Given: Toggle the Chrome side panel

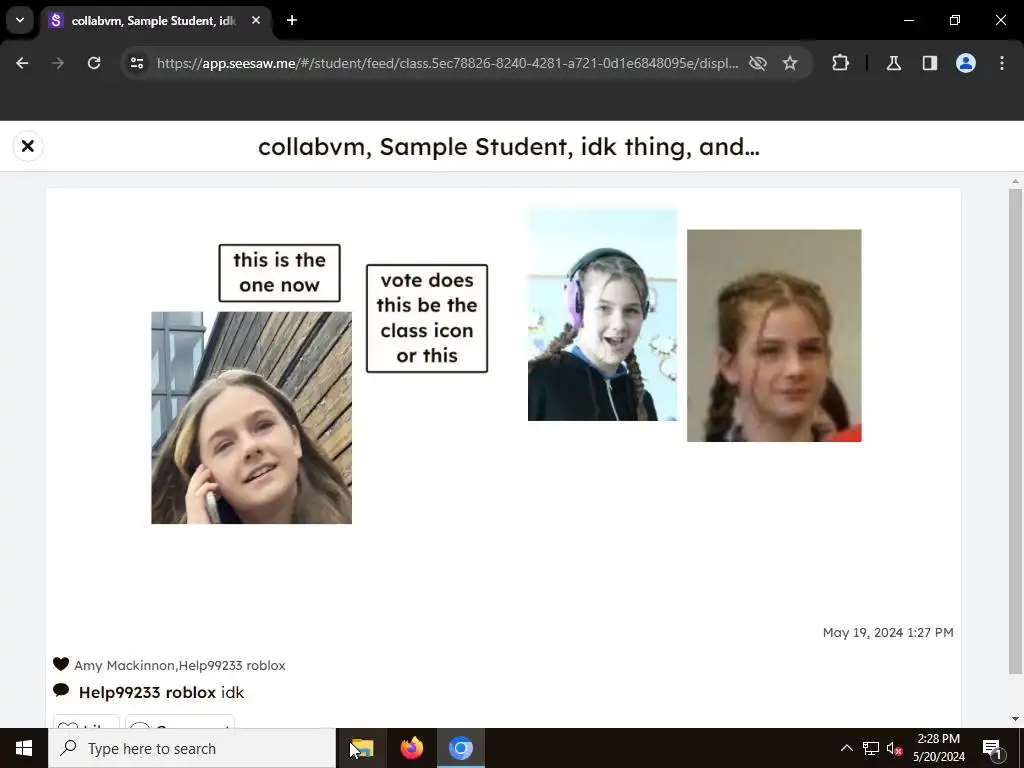Looking at the screenshot, I should tap(930, 63).
